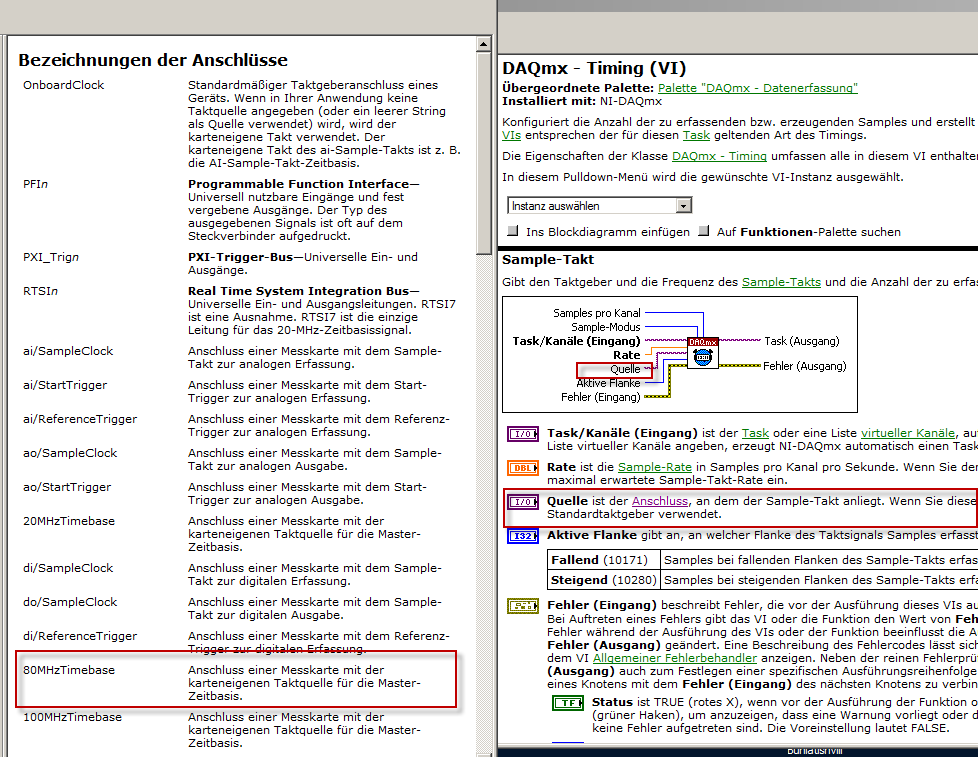Viewport: 978px width, 757px height.
Task: Click the Anschluss link in Quelle description
Action: (660, 501)
